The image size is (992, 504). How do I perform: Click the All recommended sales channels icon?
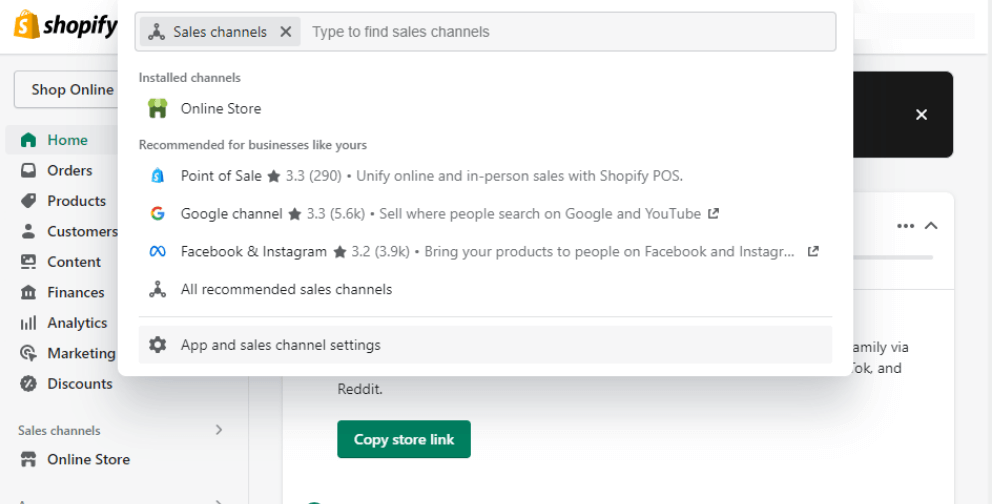(x=158, y=290)
